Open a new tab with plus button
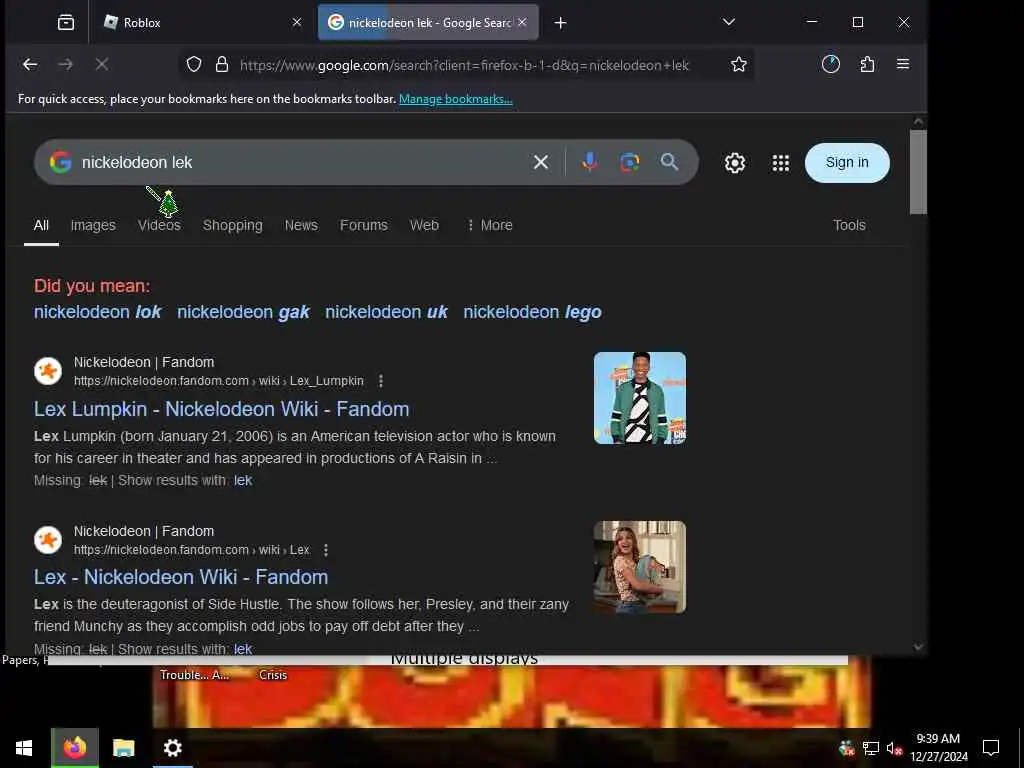 pos(560,23)
